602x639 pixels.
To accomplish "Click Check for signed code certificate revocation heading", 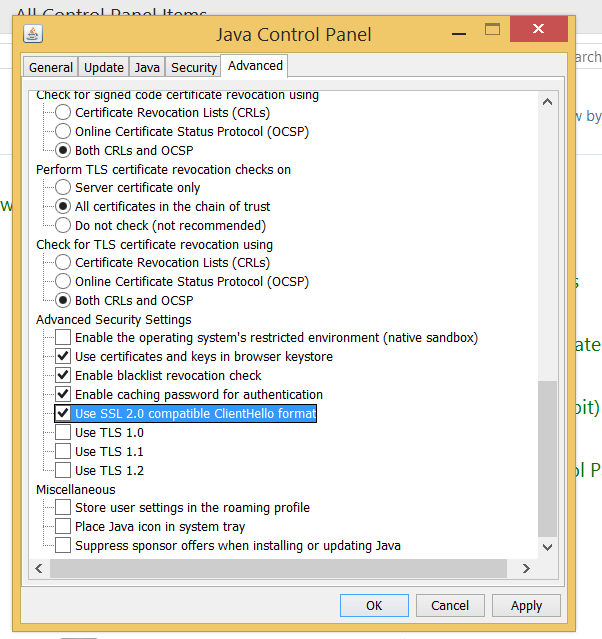I will pyautogui.click(x=177, y=95).
